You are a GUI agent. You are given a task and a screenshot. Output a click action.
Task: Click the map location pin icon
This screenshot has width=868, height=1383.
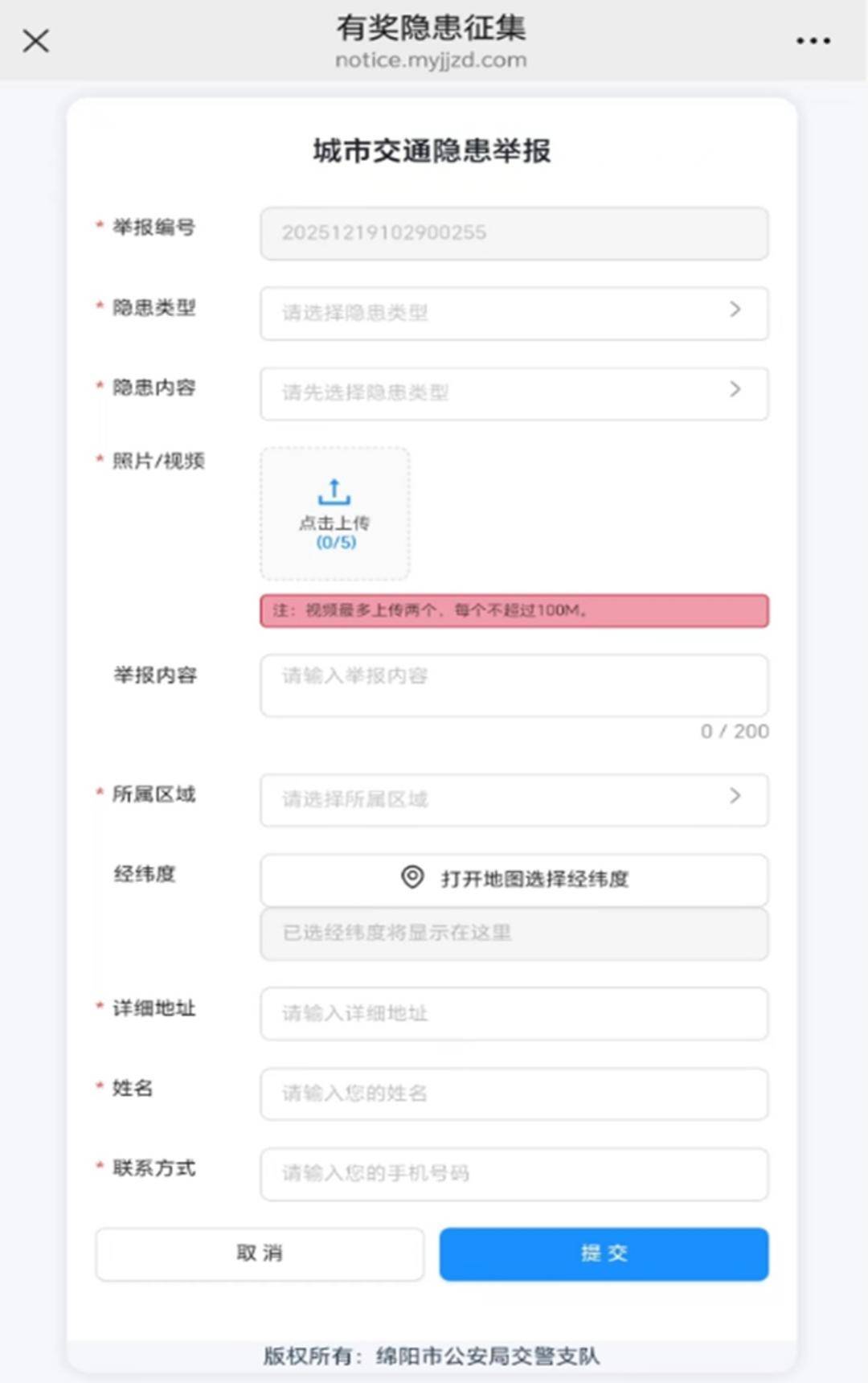pyautogui.click(x=412, y=877)
